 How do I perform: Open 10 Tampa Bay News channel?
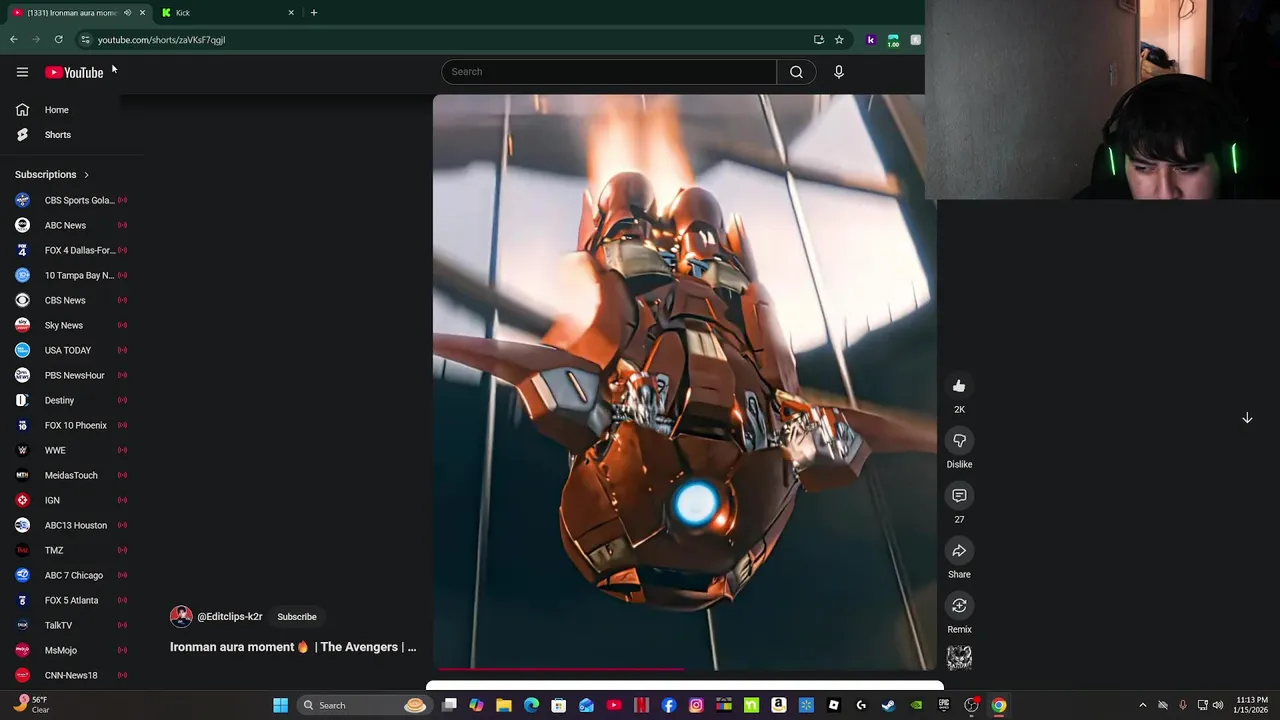pos(72,275)
